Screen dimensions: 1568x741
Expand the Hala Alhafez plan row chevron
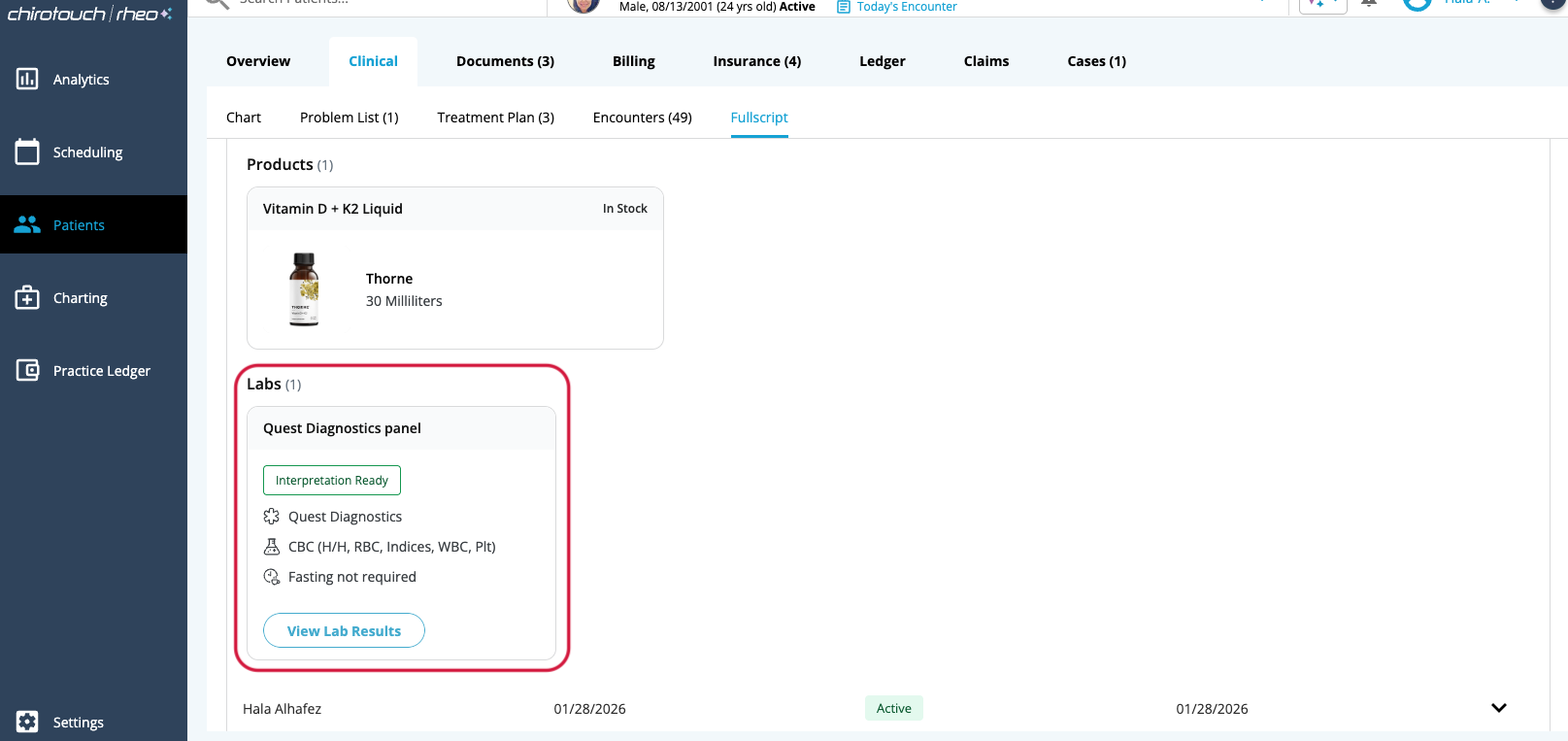tap(1498, 708)
